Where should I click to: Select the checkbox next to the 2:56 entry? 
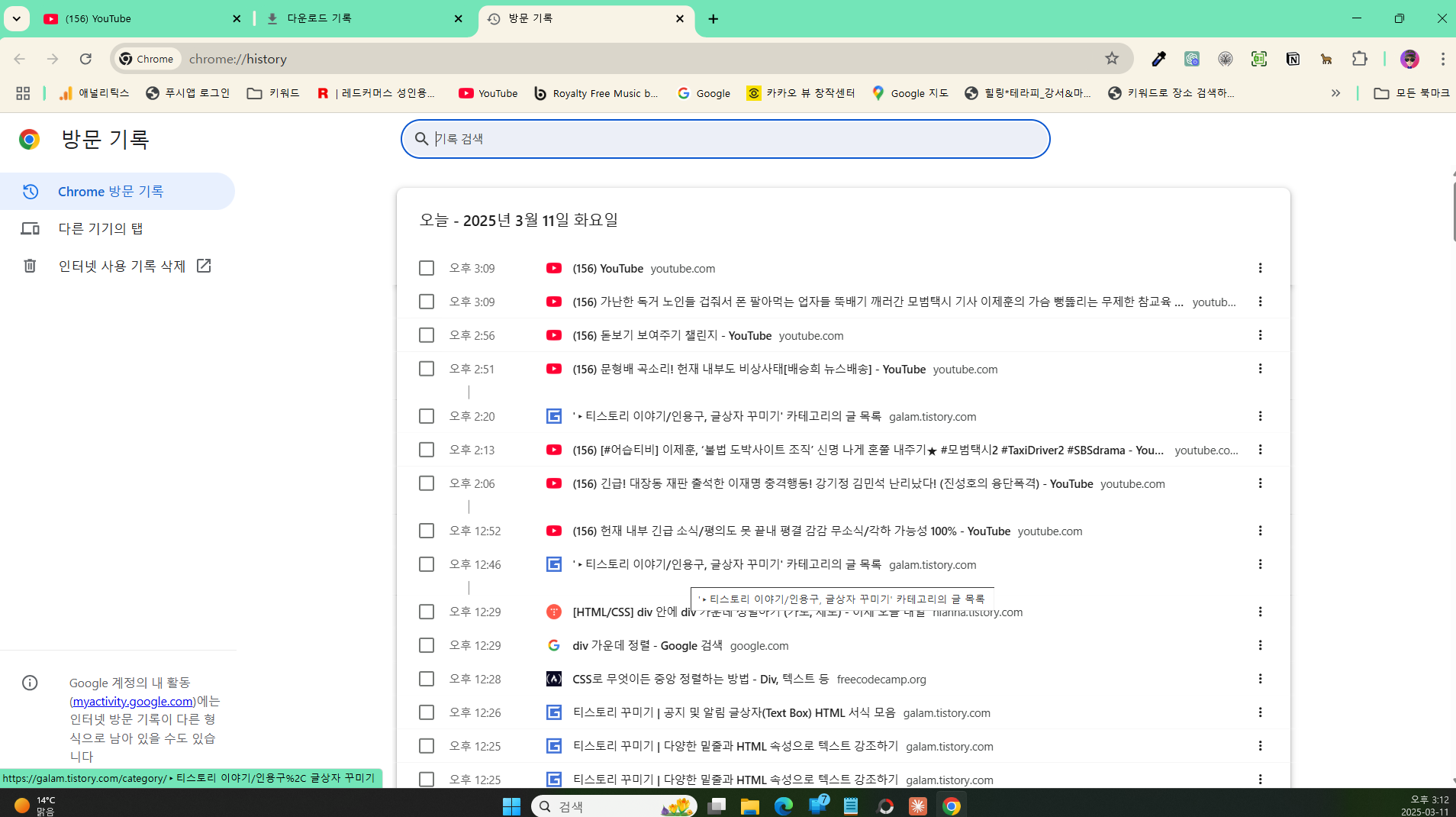pyautogui.click(x=427, y=335)
